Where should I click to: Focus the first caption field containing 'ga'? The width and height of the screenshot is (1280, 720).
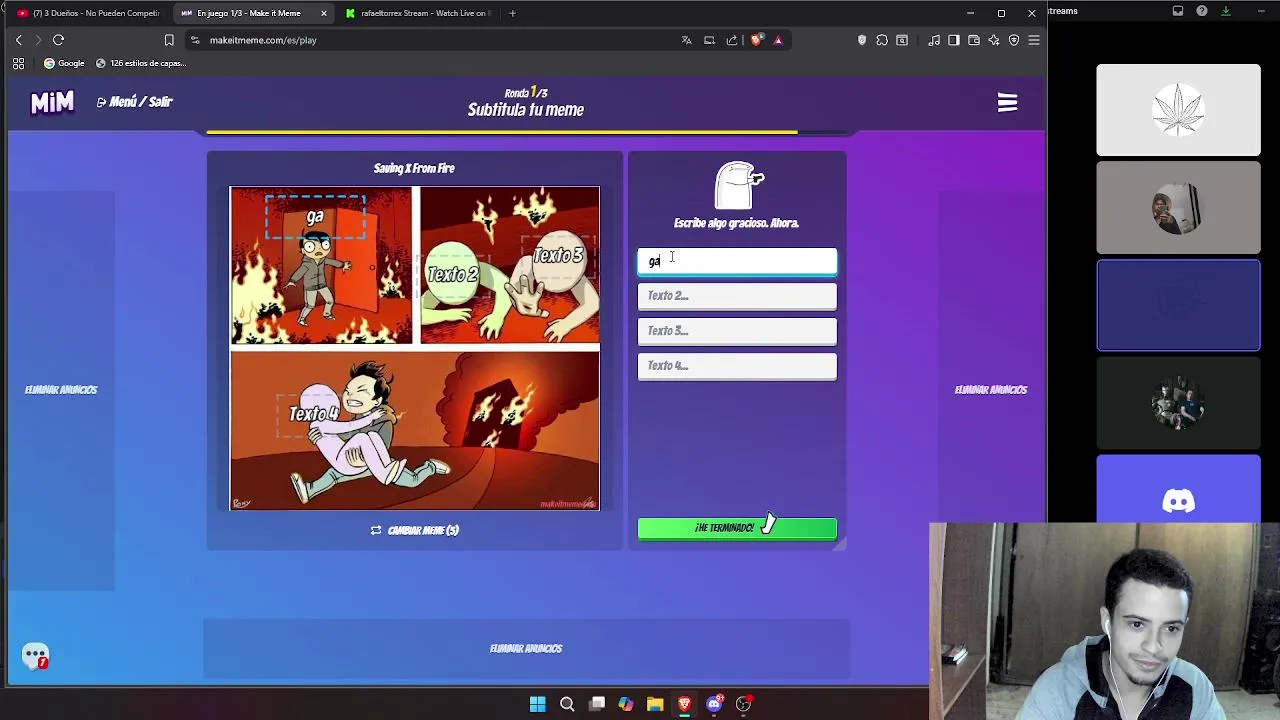pos(737,261)
